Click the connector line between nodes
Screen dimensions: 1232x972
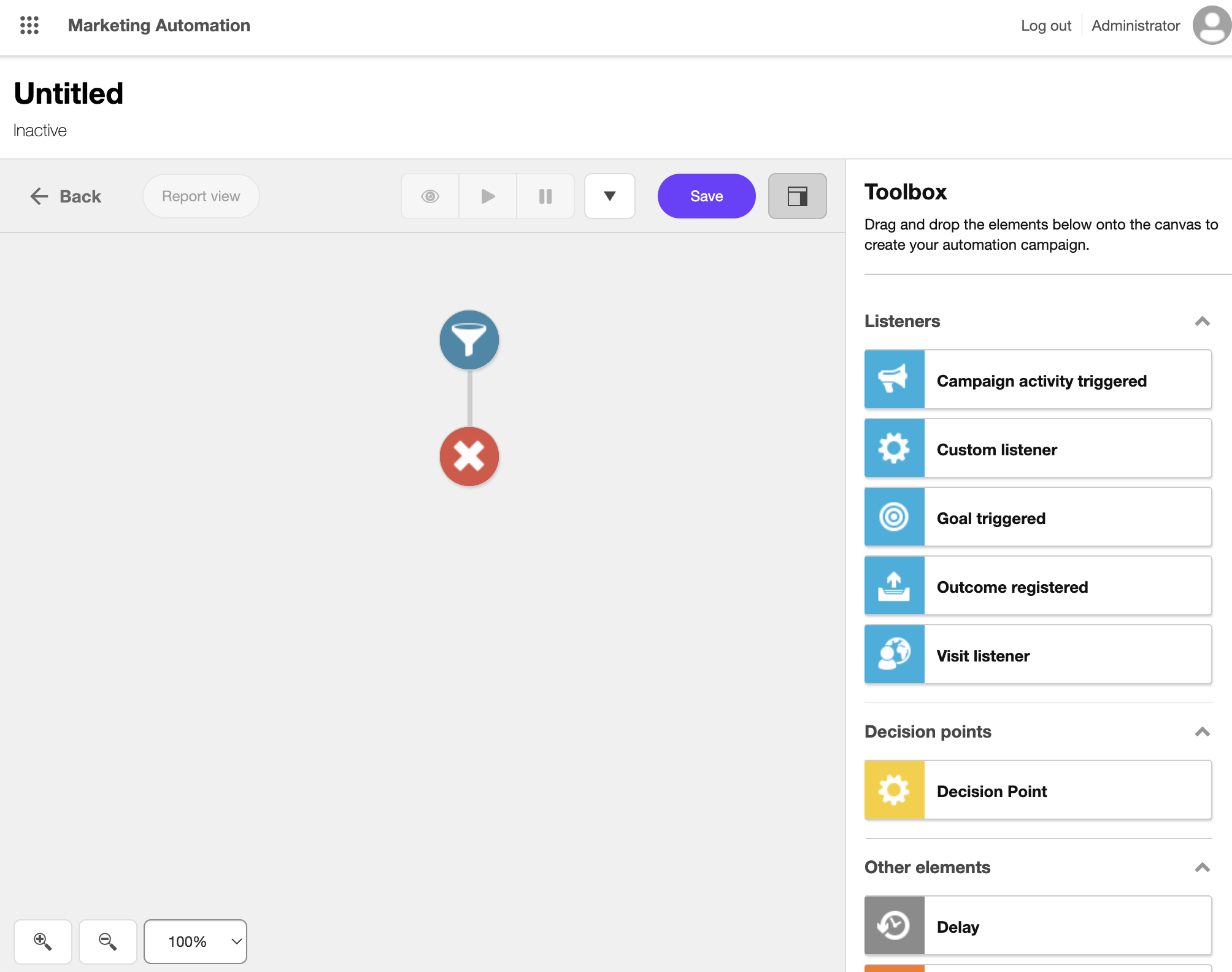point(469,398)
